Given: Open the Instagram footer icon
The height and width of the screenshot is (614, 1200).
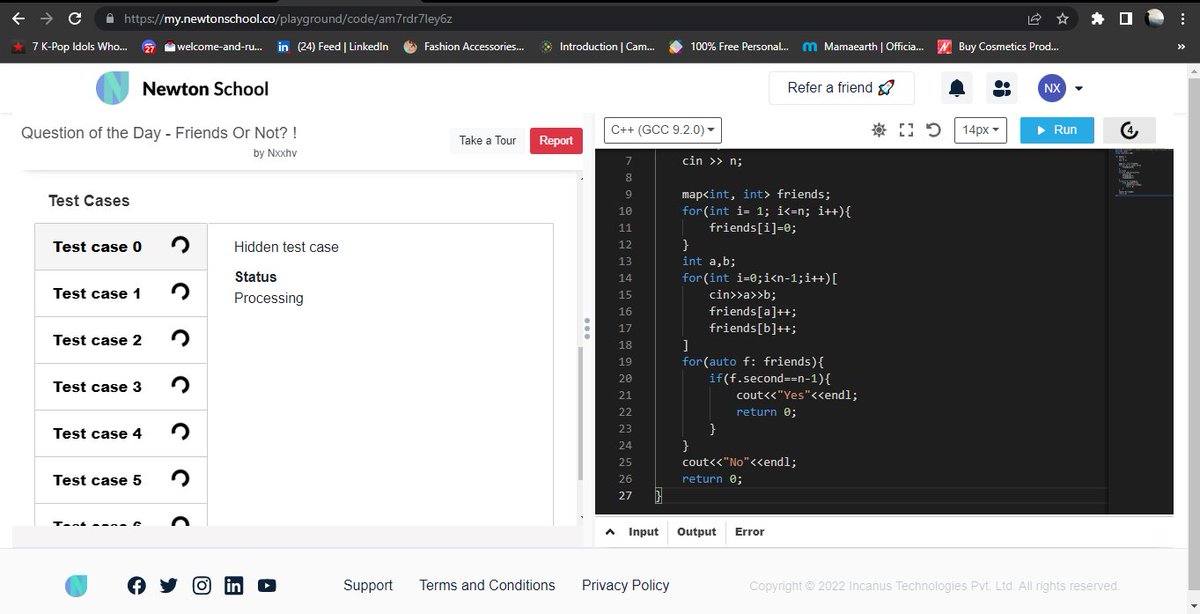Looking at the screenshot, I should 201,586.
